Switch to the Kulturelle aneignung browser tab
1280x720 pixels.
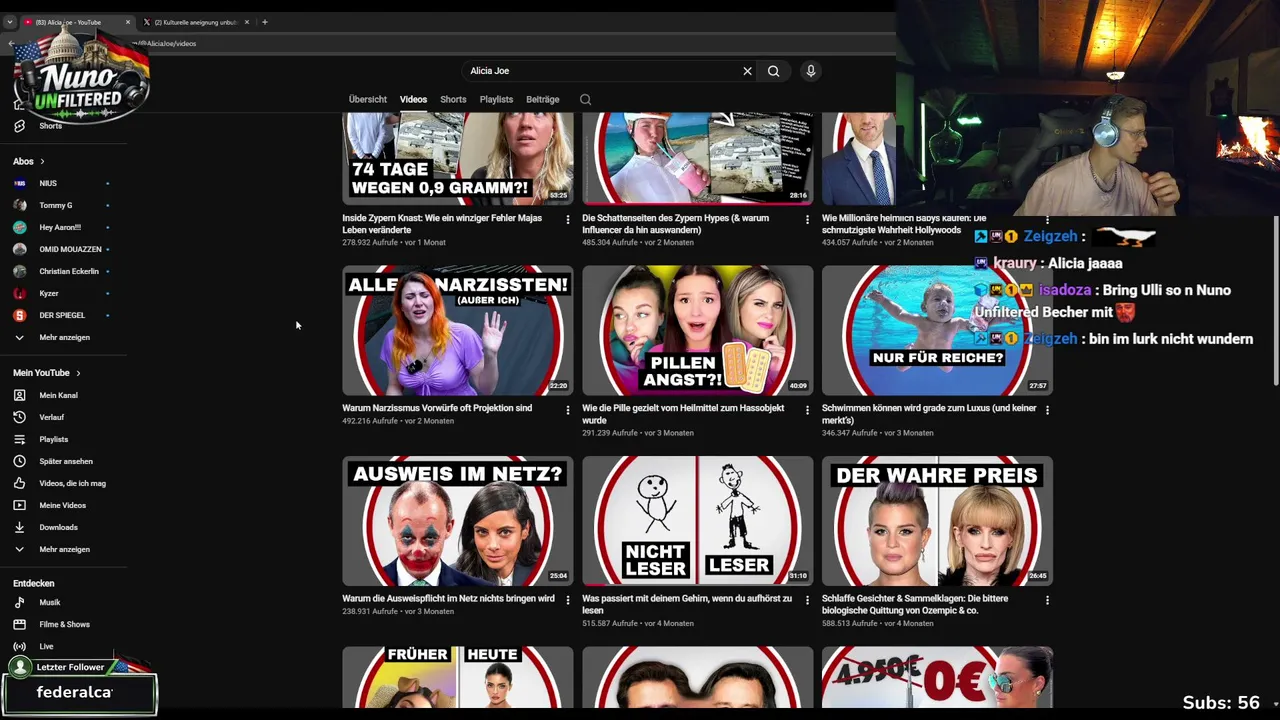pos(195,22)
